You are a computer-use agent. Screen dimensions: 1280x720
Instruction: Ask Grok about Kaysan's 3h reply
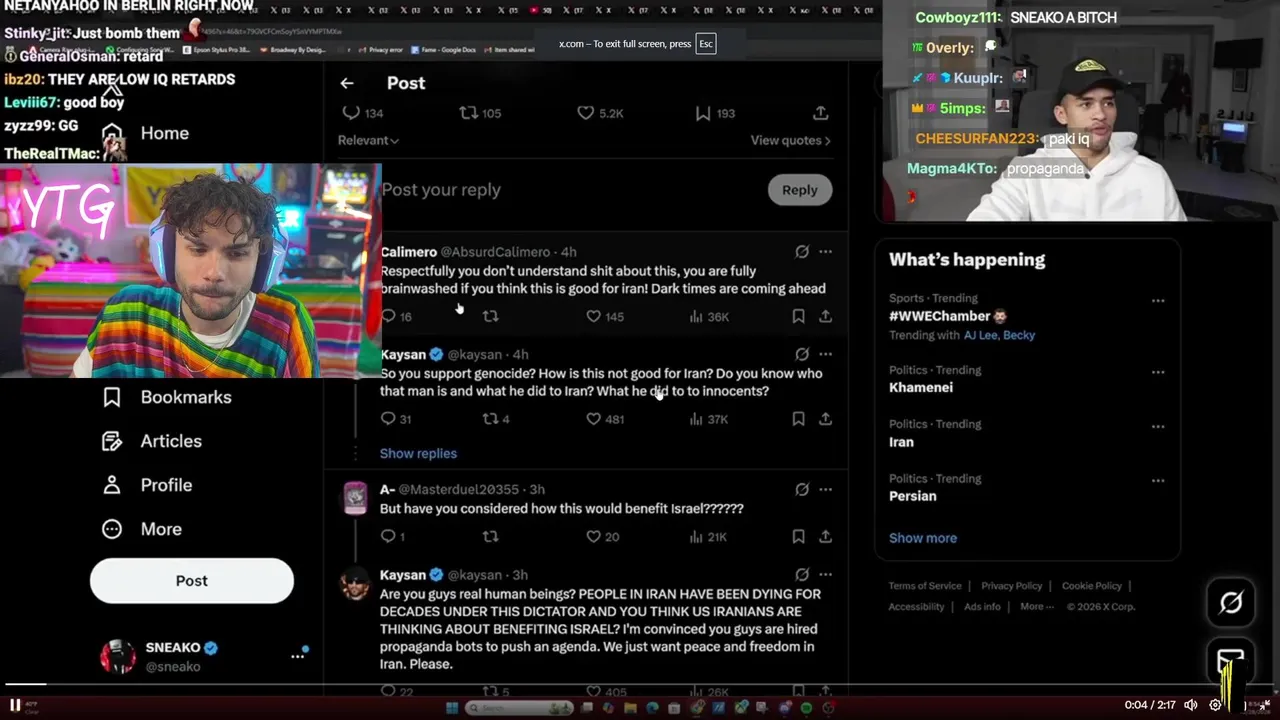[x=802, y=575]
